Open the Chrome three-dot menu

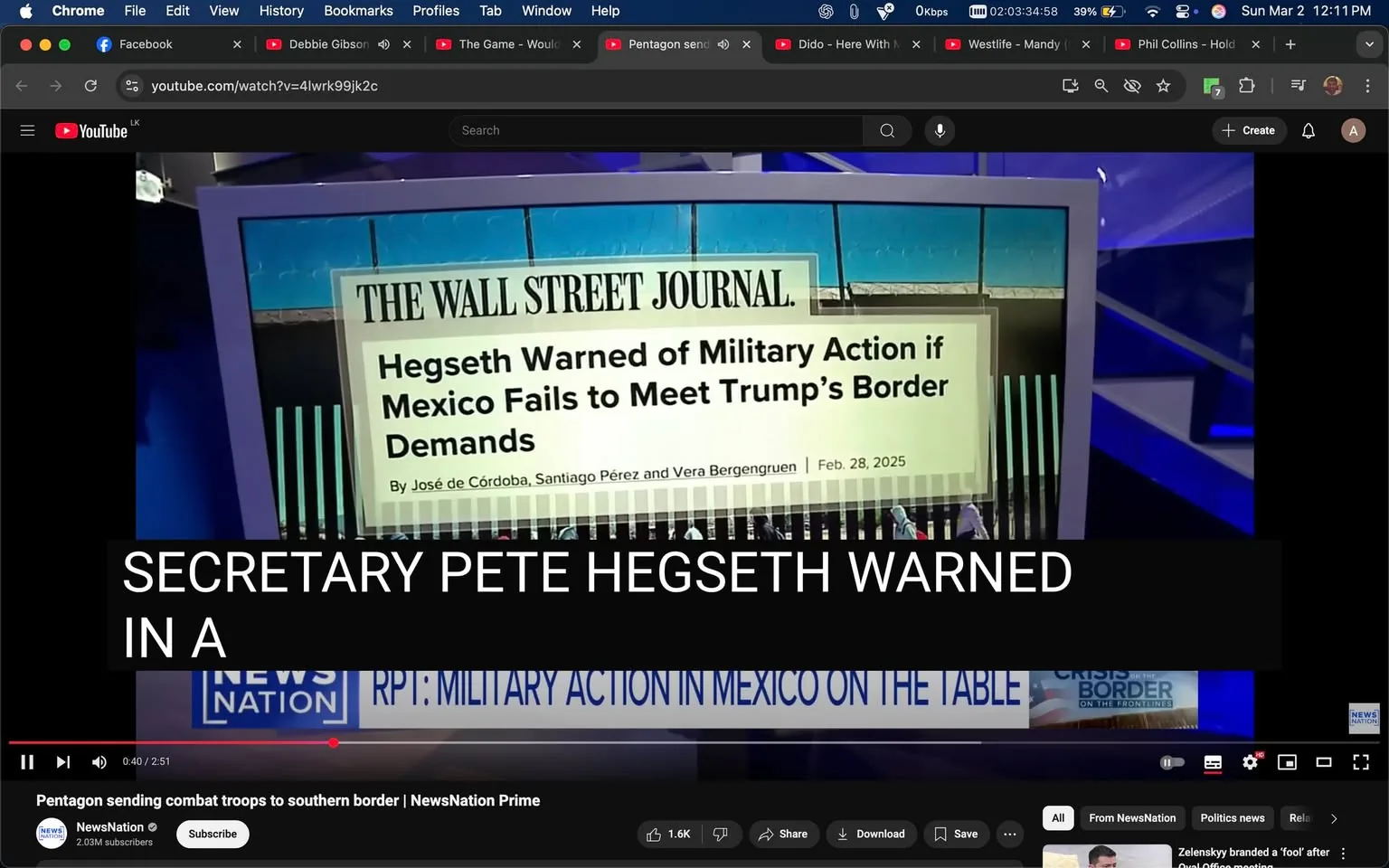[1368, 85]
